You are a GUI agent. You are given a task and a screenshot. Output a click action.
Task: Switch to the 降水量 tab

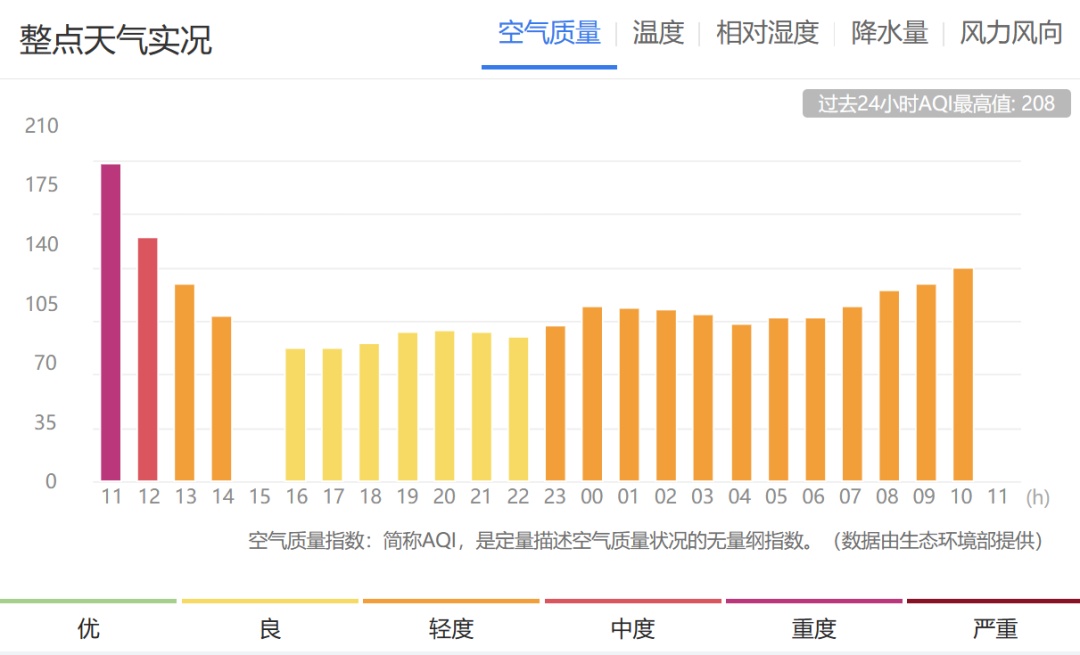point(889,33)
